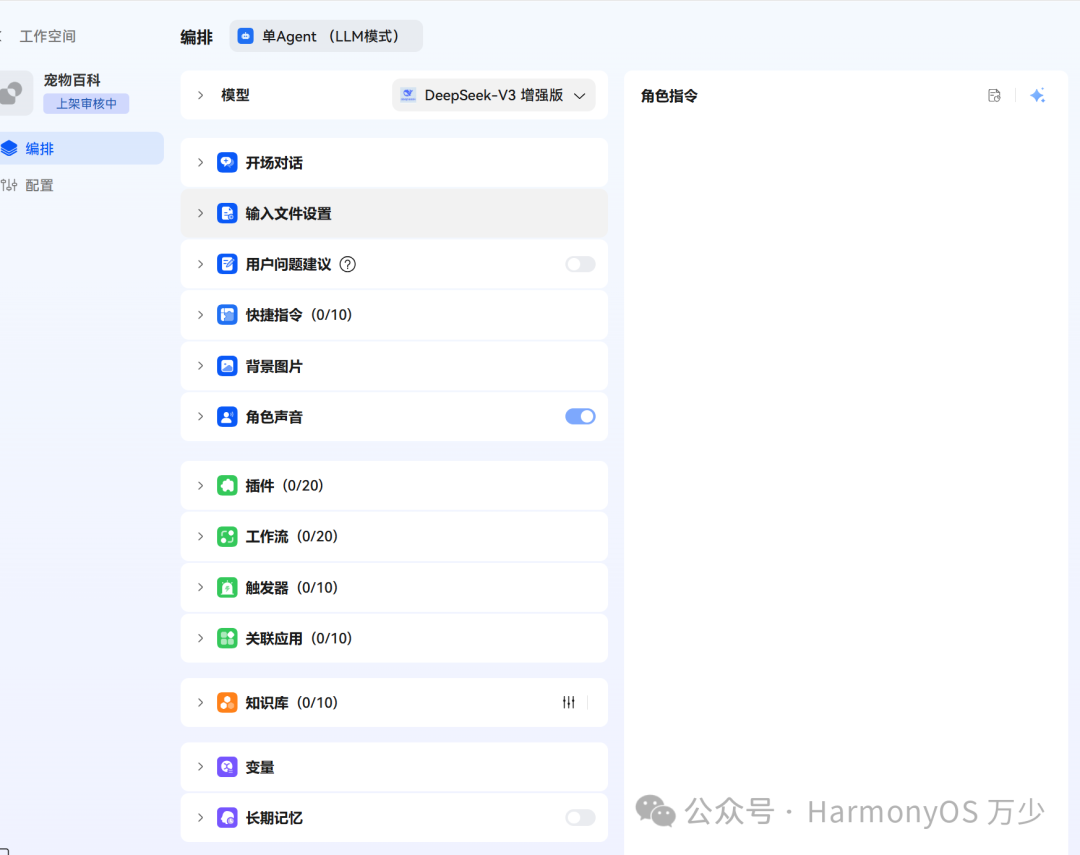The width and height of the screenshot is (1080, 855).
Task: Click the green 工作流 workflow icon
Action: tap(227, 537)
